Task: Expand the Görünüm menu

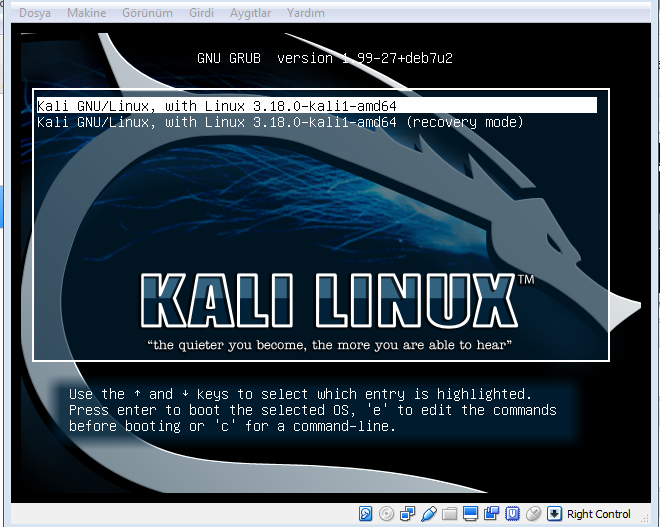Action: pyautogui.click(x=147, y=13)
